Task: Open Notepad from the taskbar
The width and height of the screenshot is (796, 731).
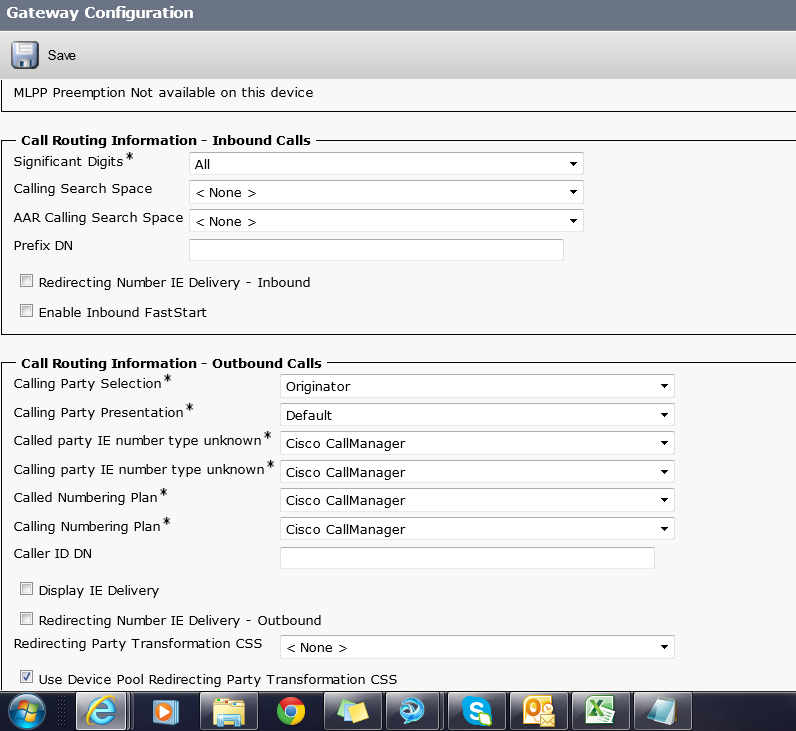Action: [663, 711]
